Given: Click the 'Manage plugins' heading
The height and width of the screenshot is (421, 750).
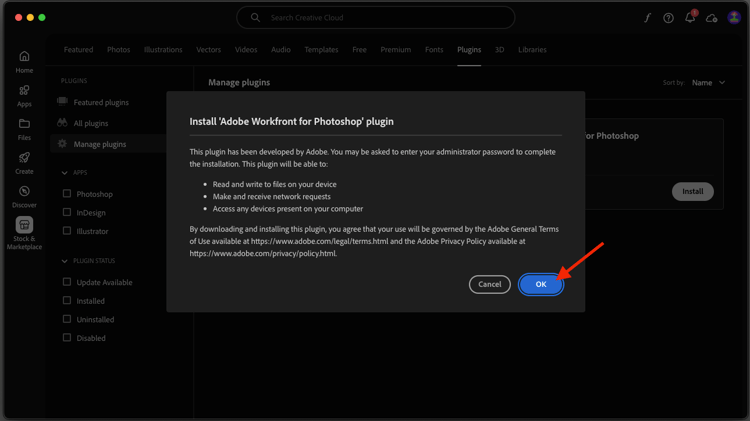Looking at the screenshot, I should (x=239, y=82).
